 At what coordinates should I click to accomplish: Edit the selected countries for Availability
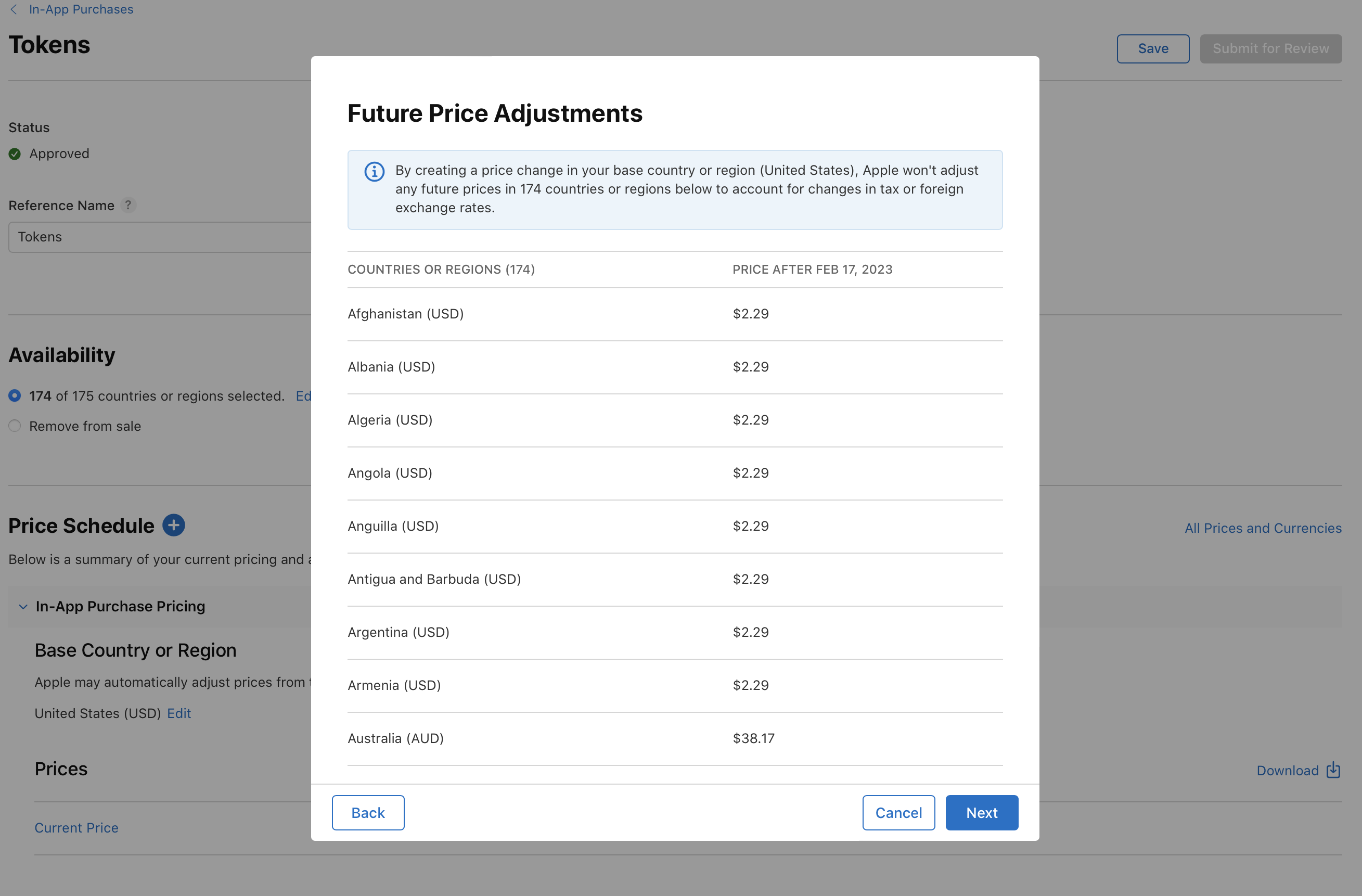(x=305, y=395)
